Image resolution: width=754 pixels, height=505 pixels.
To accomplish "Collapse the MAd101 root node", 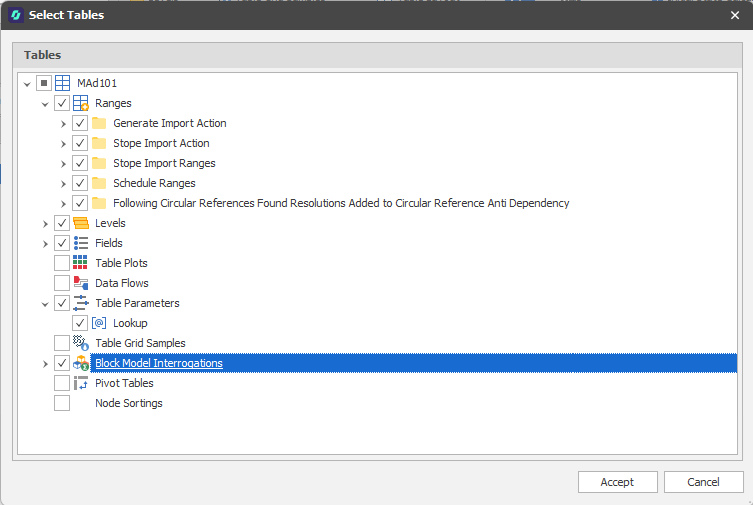I will [27, 83].
